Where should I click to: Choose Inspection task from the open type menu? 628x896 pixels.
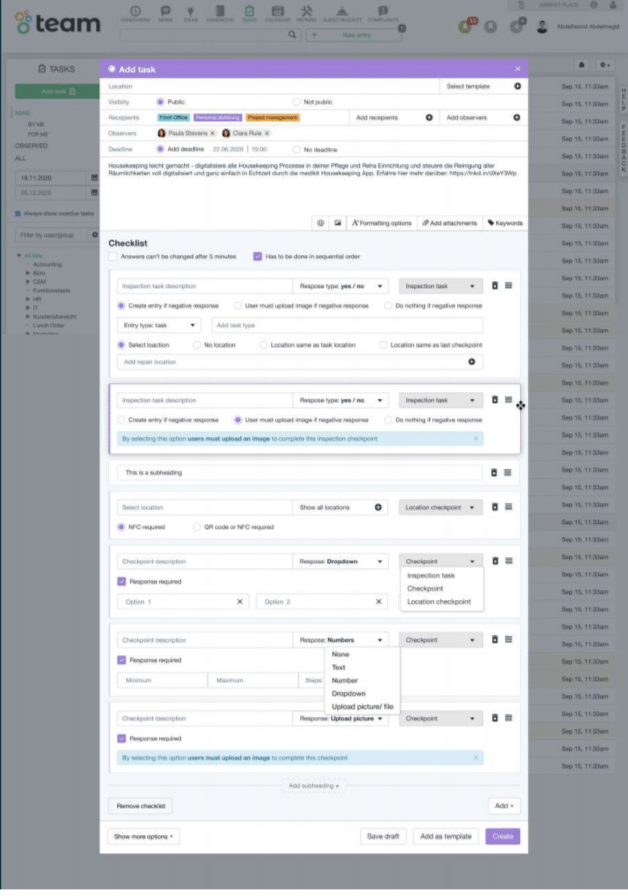431,575
